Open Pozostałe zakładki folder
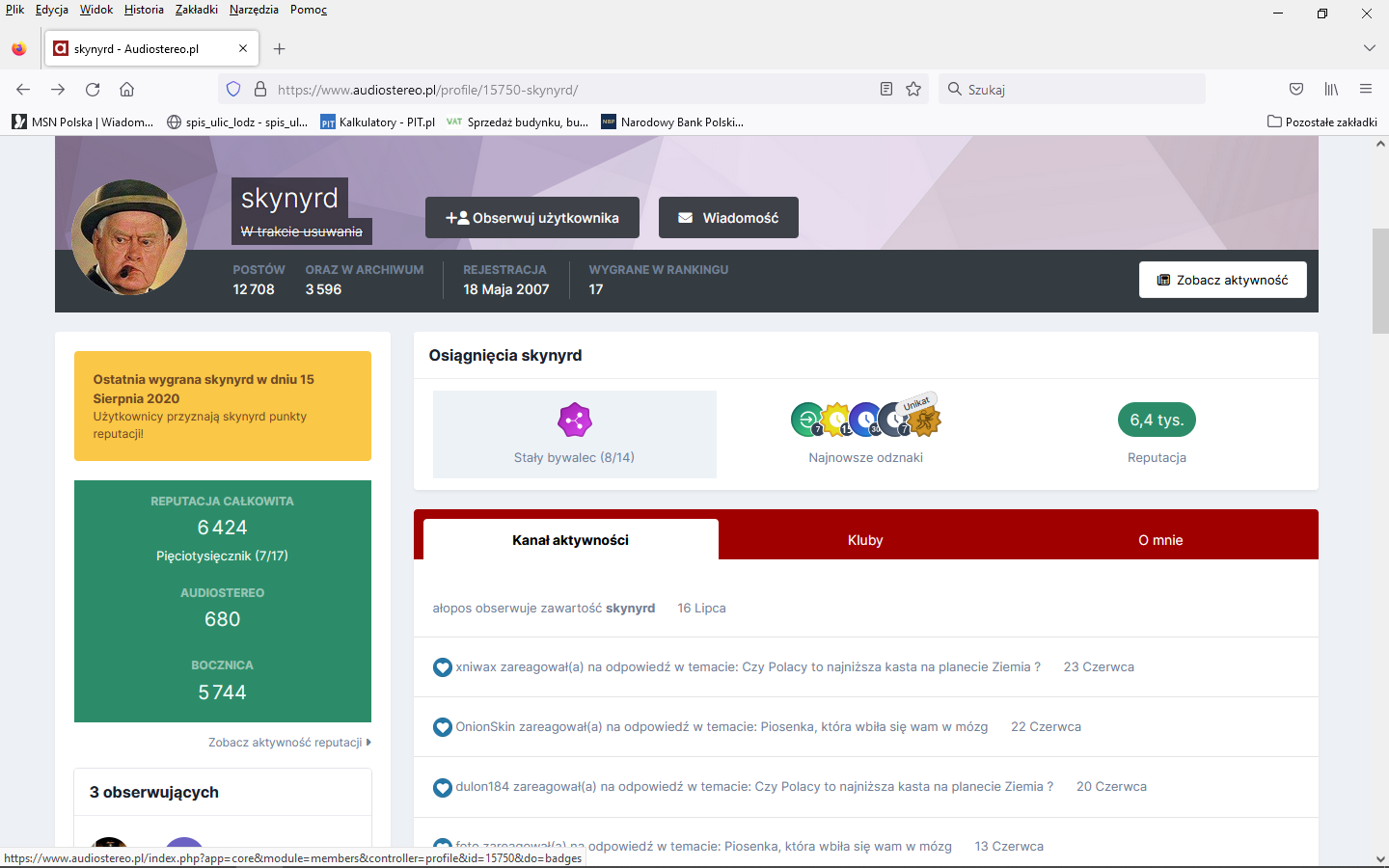The width and height of the screenshot is (1389, 868). pyautogui.click(x=1322, y=122)
